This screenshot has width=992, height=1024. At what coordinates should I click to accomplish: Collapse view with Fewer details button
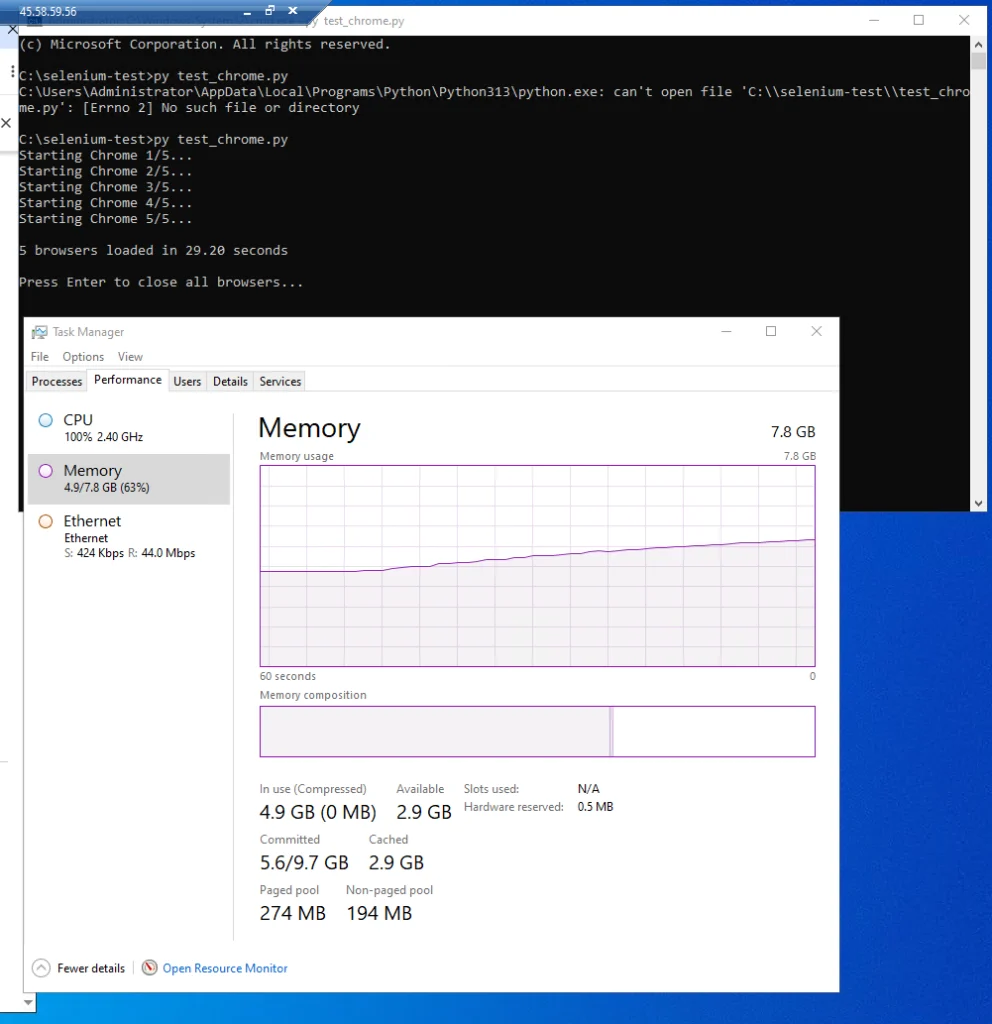pyautogui.click(x=78, y=968)
